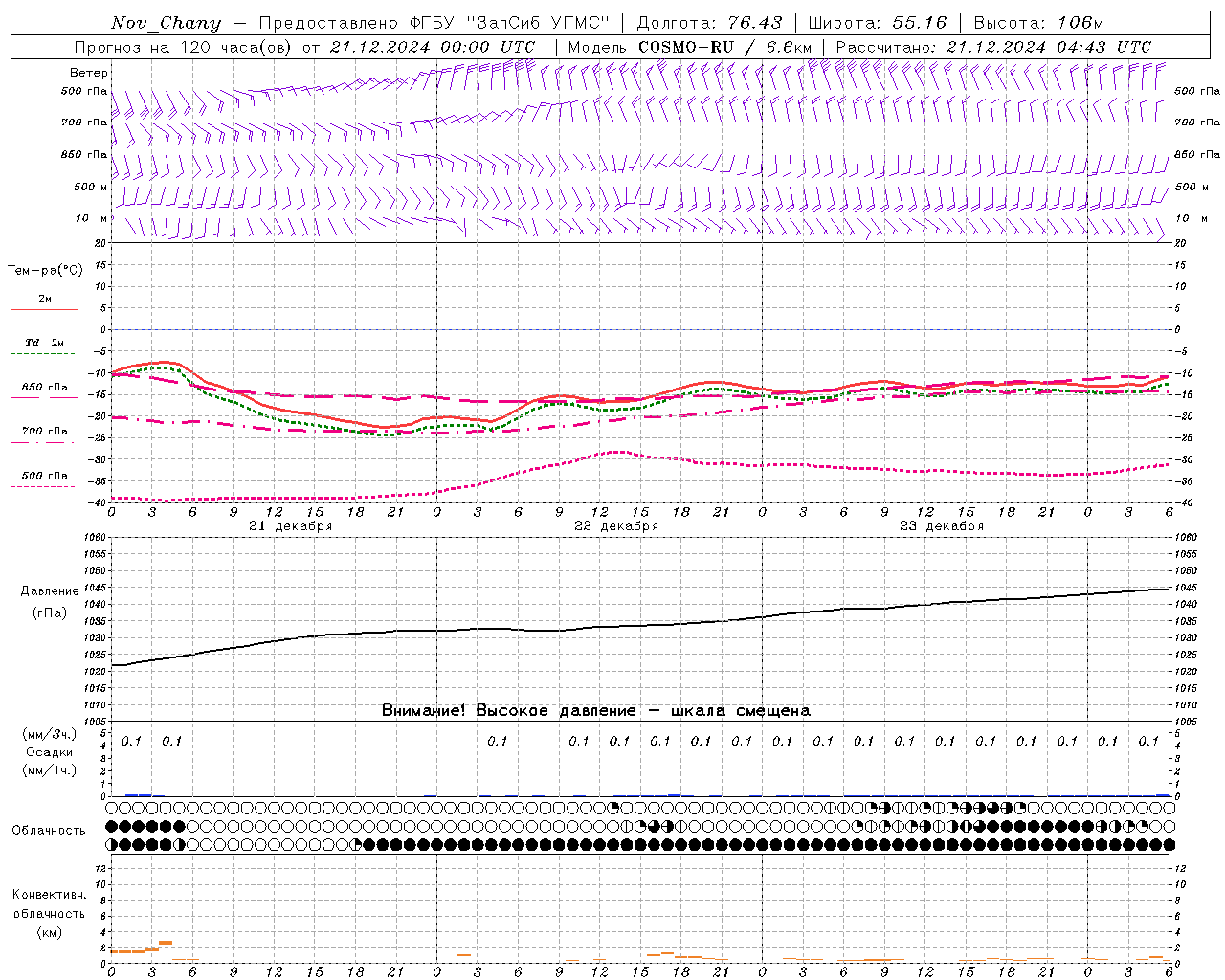Click the 'Высота: 106м' elevation value

pos(1038,23)
